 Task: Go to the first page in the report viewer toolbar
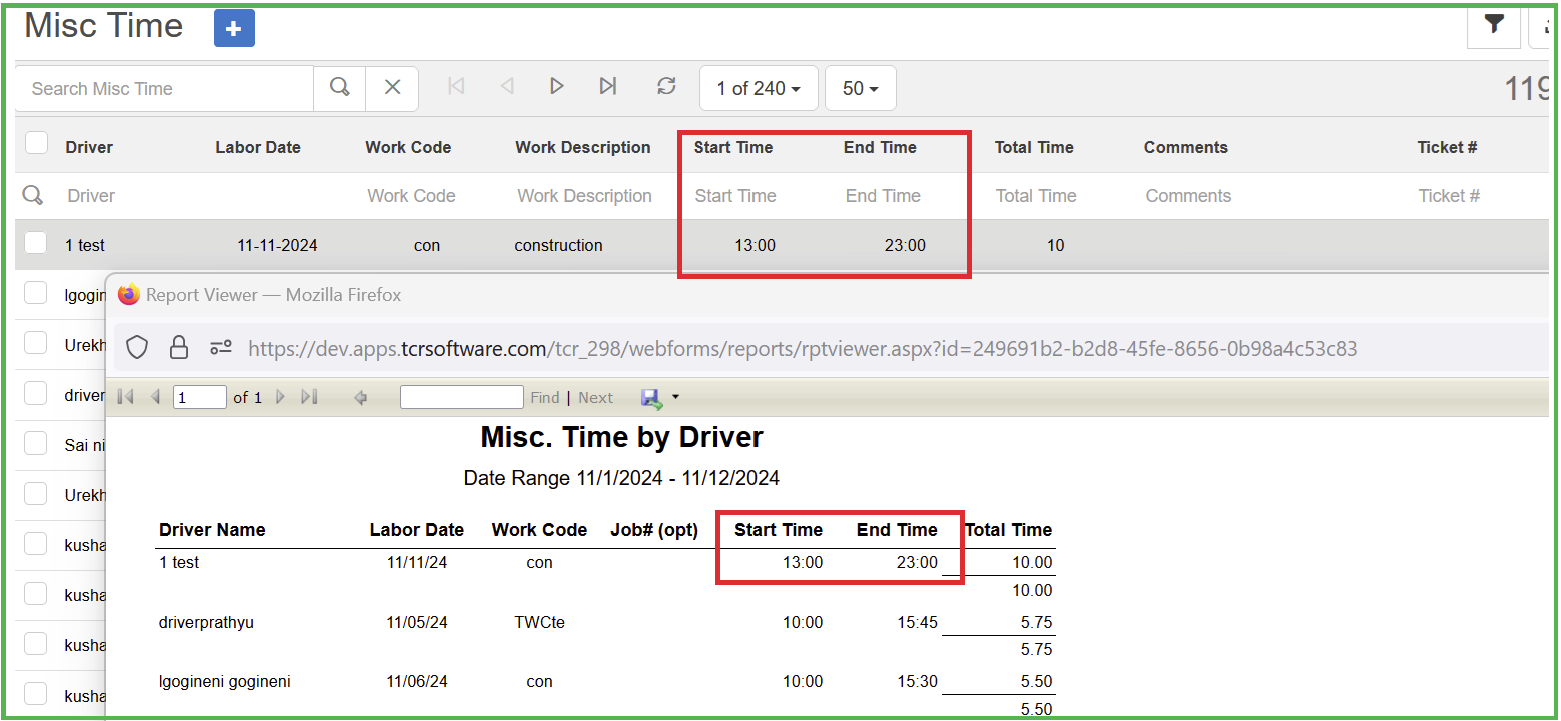click(x=125, y=397)
